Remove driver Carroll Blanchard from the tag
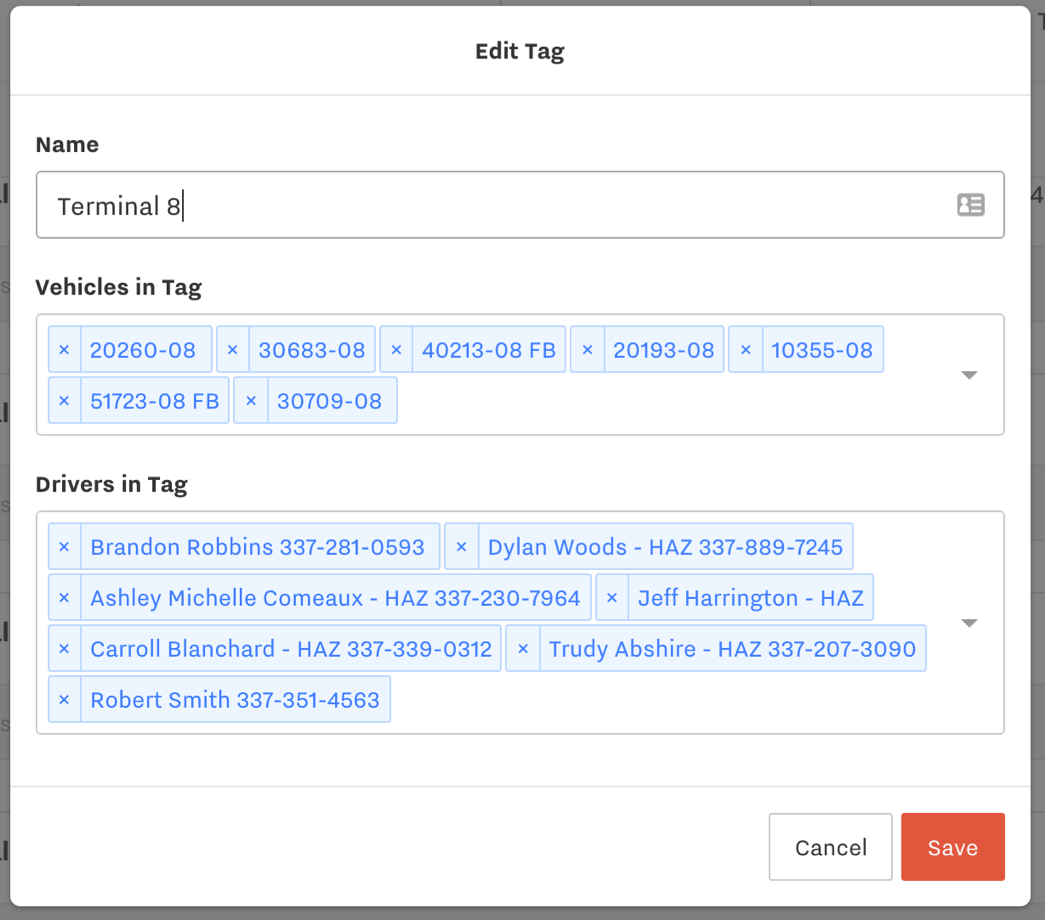Image resolution: width=1045 pixels, height=920 pixels. [64, 648]
